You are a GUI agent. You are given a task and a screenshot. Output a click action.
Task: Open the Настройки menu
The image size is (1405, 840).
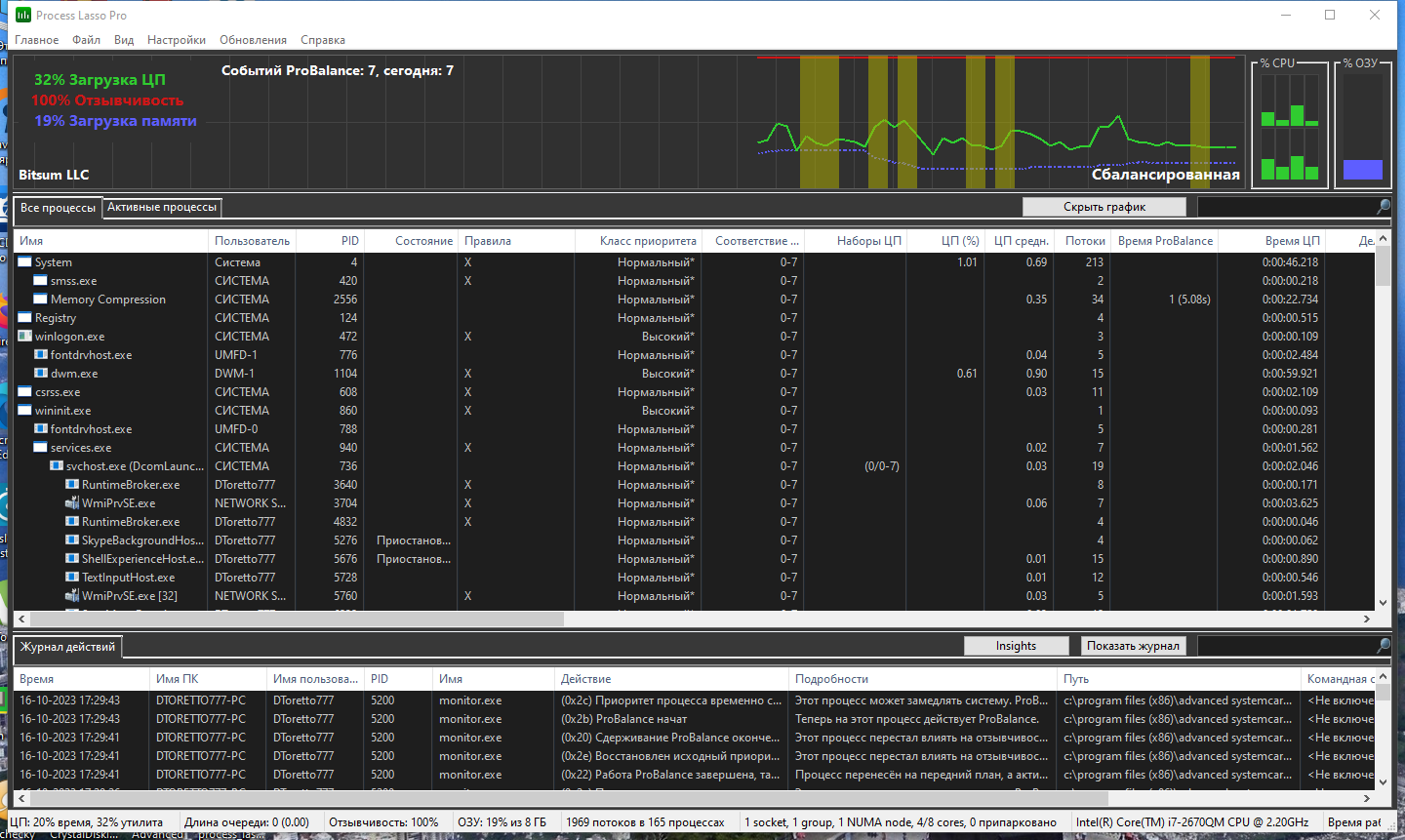(177, 40)
